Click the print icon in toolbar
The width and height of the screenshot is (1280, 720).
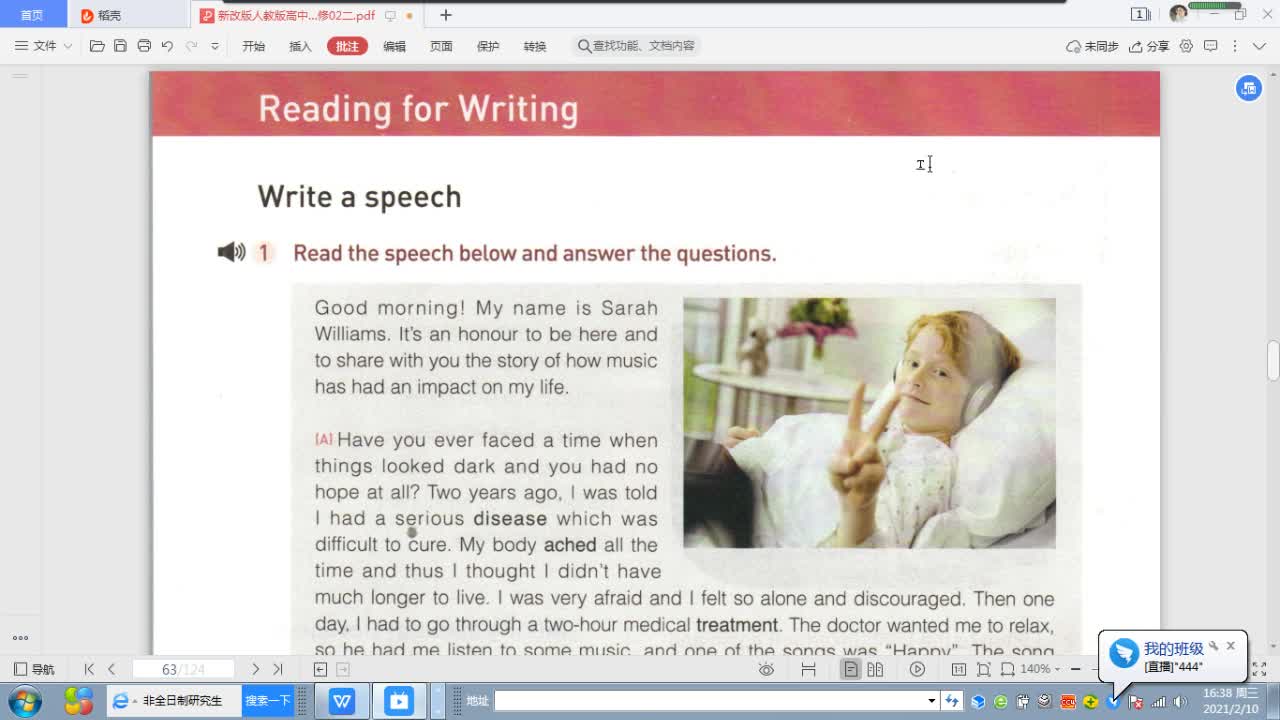click(x=144, y=46)
